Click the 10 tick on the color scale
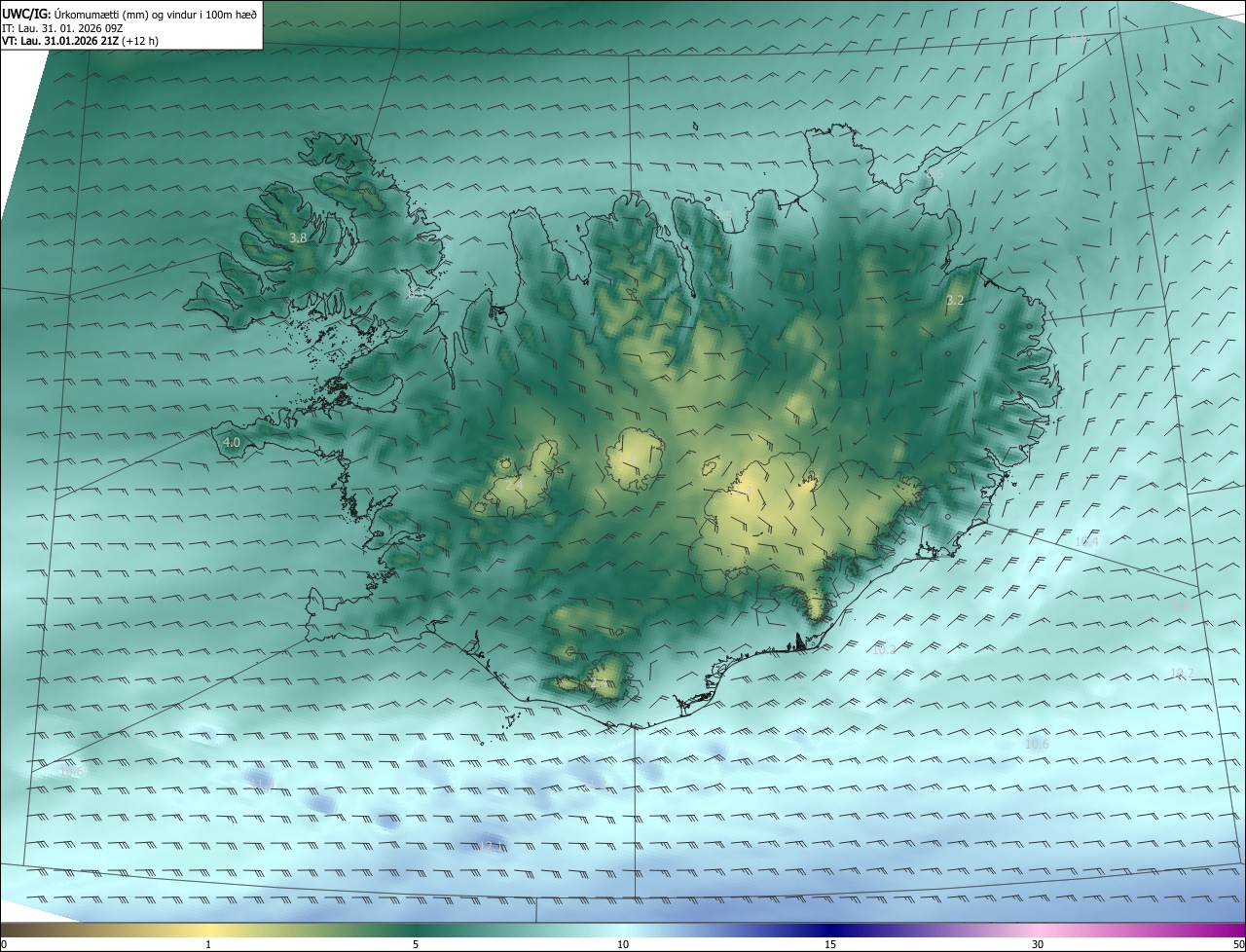Screen dimensions: 1246x952 click(623, 944)
